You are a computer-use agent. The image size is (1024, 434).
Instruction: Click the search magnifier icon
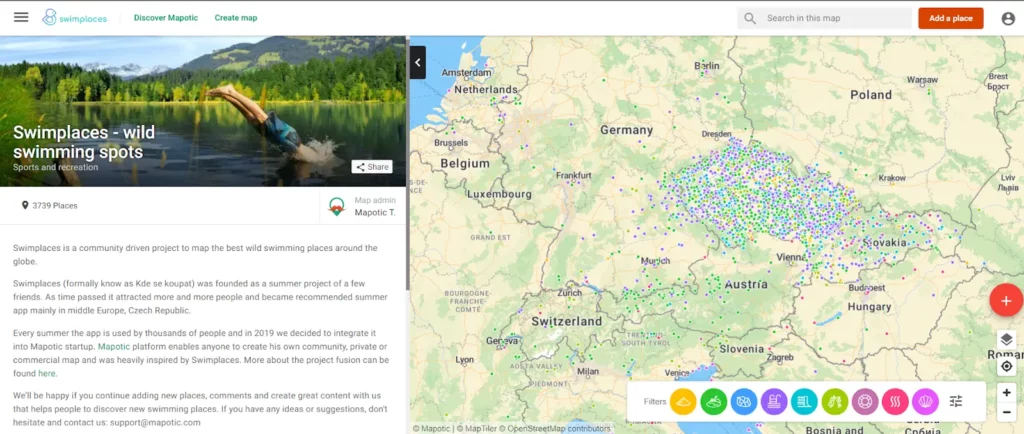[x=750, y=18]
